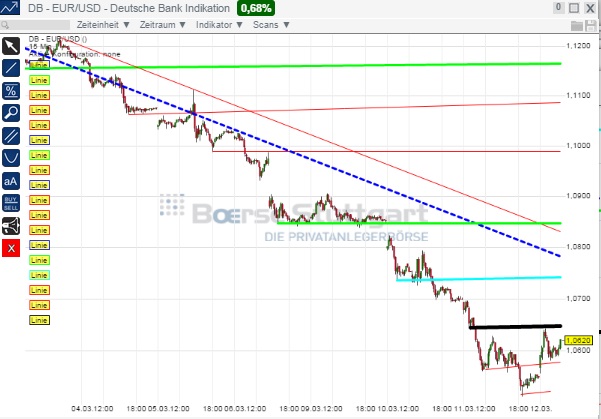601x419 pixels.
Task: Click the '0' counter button in title bar
Action: click(558, 7)
